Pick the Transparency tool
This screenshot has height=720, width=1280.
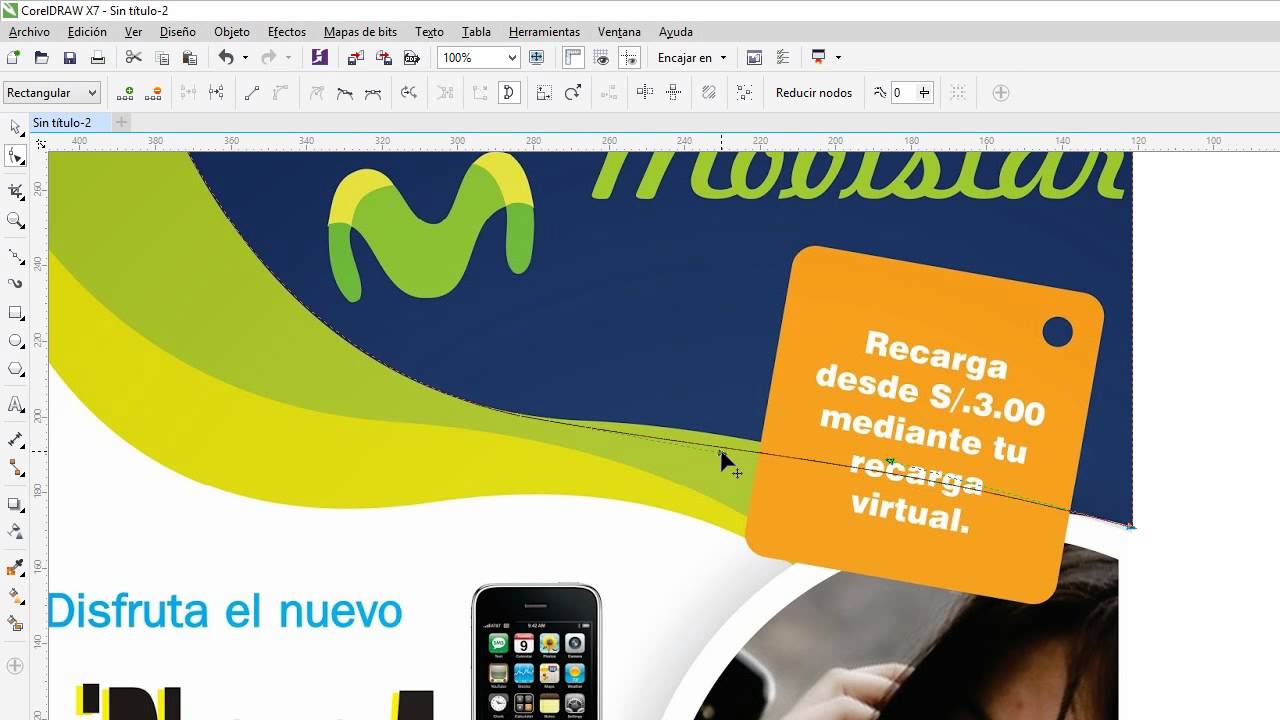(15, 532)
